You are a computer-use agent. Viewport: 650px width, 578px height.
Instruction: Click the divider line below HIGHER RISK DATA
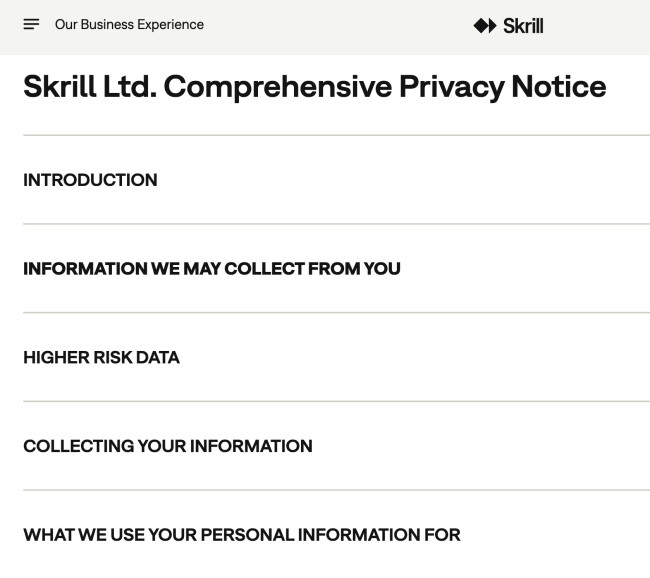tap(336, 401)
